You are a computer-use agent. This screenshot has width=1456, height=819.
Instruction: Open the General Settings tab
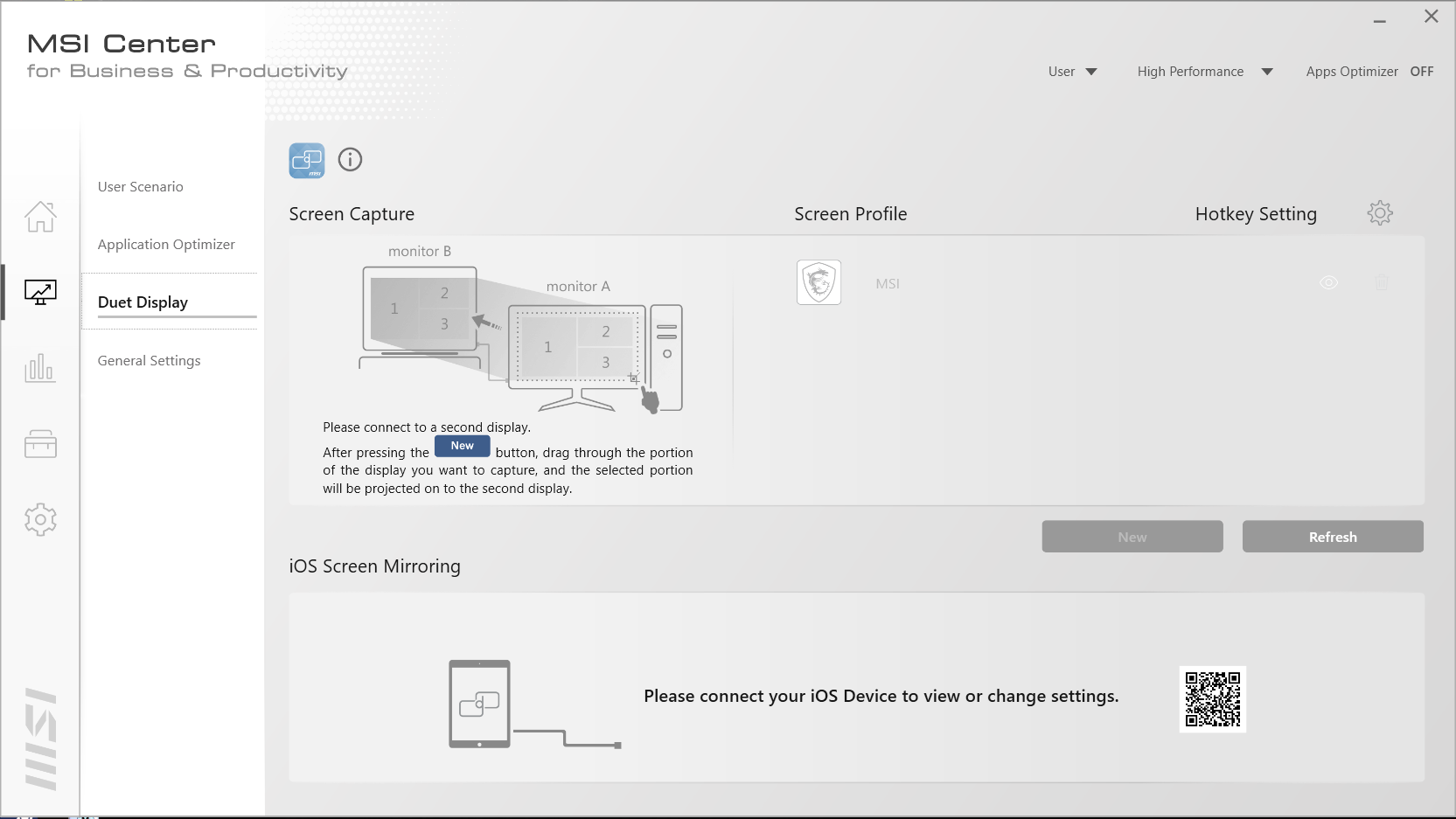pyautogui.click(x=150, y=361)
